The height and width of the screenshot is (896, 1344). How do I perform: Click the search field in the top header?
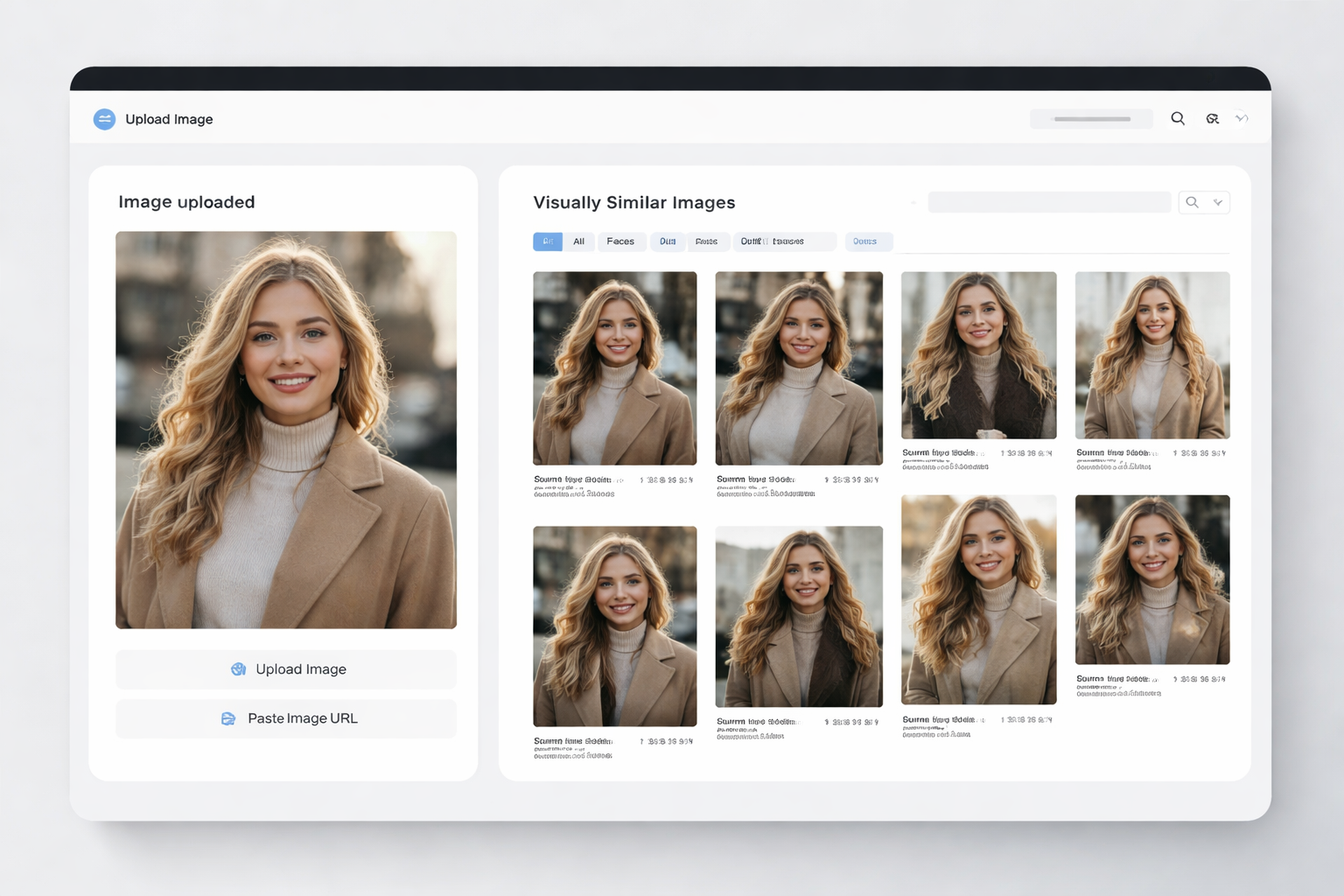point(1091,118)
